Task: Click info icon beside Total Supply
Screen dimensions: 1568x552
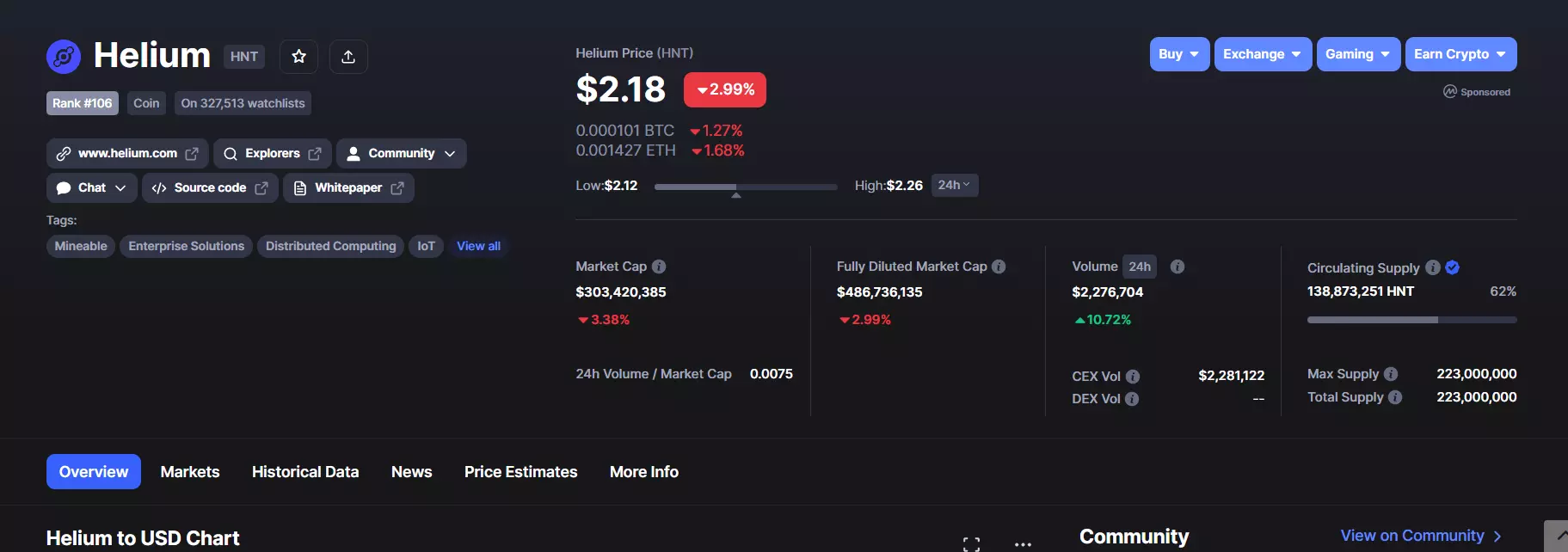Action: tap(1395, 397)
